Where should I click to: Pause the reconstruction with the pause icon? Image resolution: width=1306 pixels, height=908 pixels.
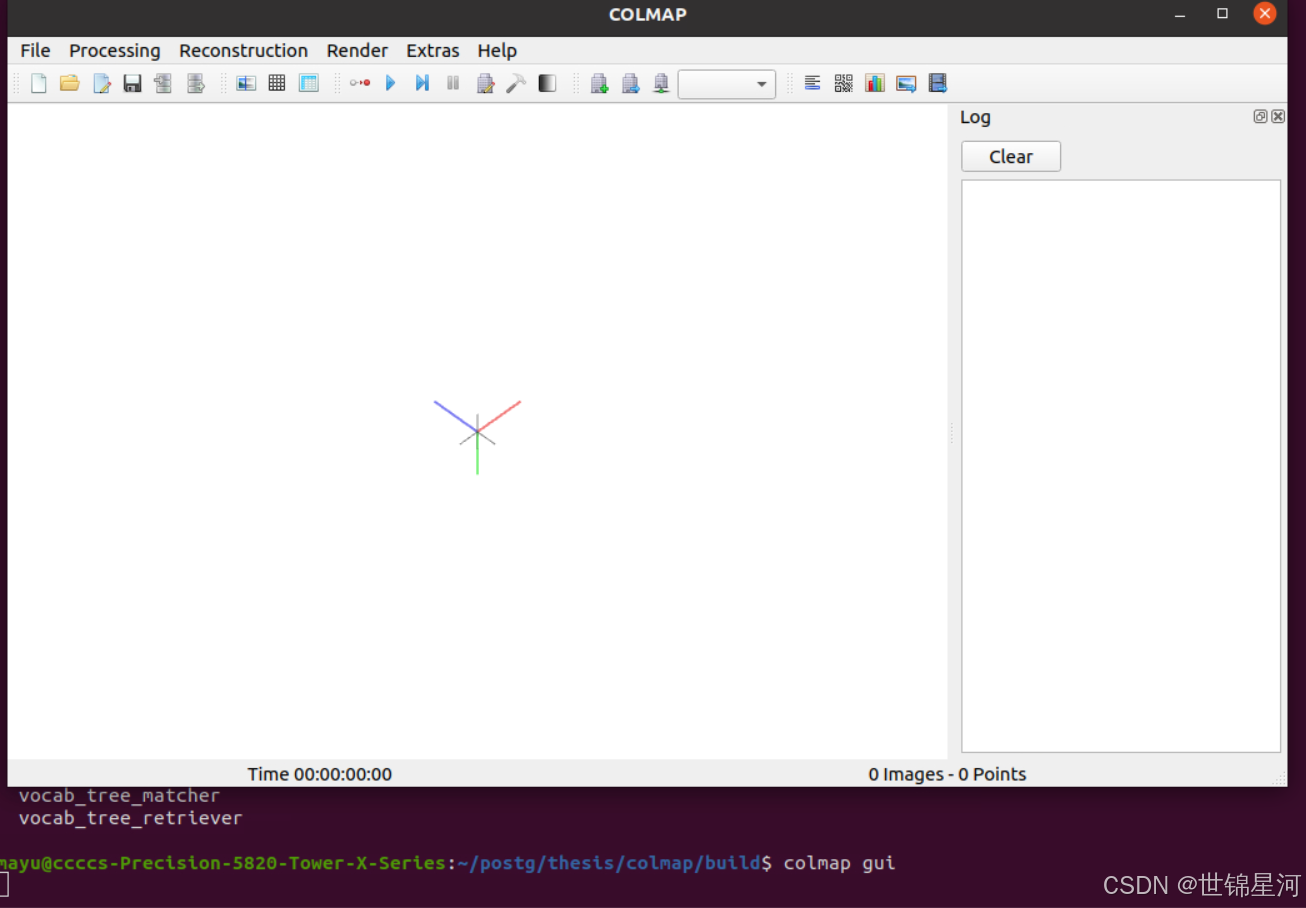[453, 83]
